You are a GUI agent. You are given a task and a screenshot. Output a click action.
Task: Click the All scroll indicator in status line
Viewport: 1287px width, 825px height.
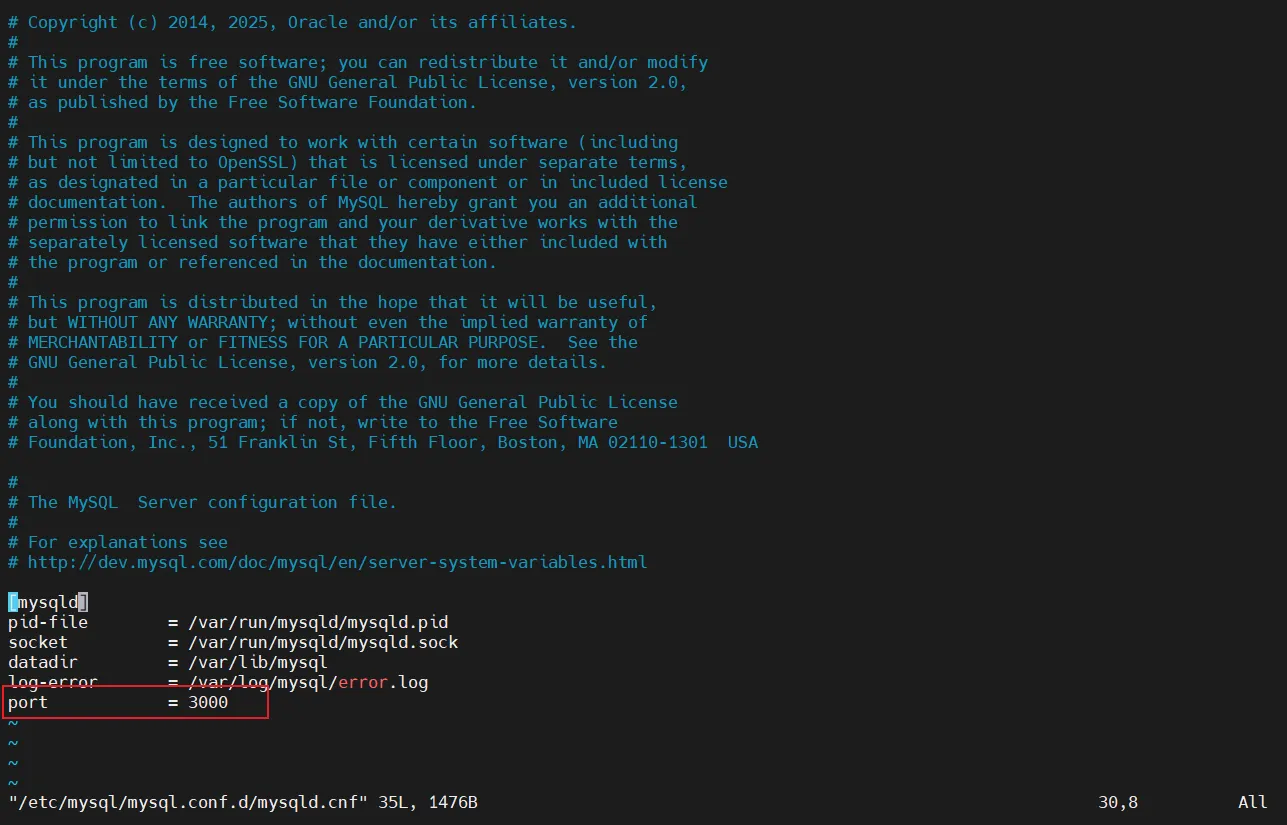1253,802
